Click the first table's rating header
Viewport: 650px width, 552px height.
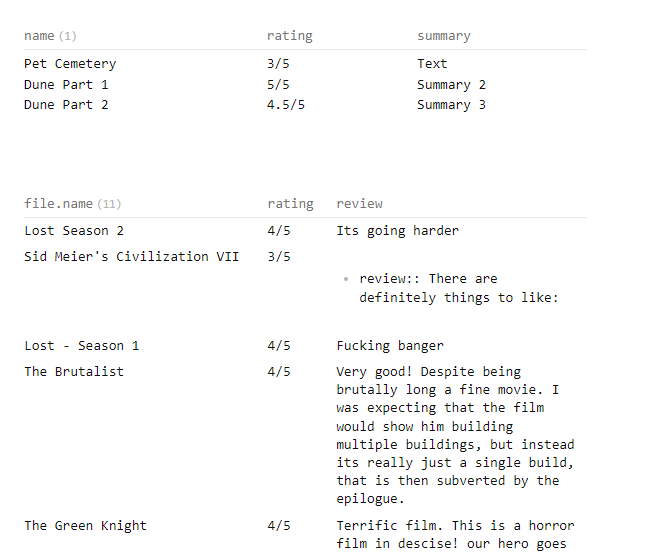click(290, 36)
